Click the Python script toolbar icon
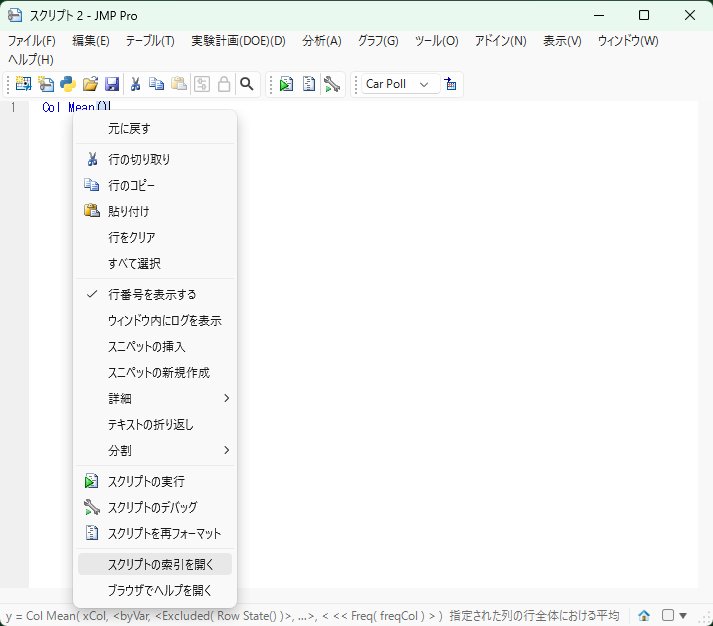Viewport: 713px width, 626px height. point(68,84)
